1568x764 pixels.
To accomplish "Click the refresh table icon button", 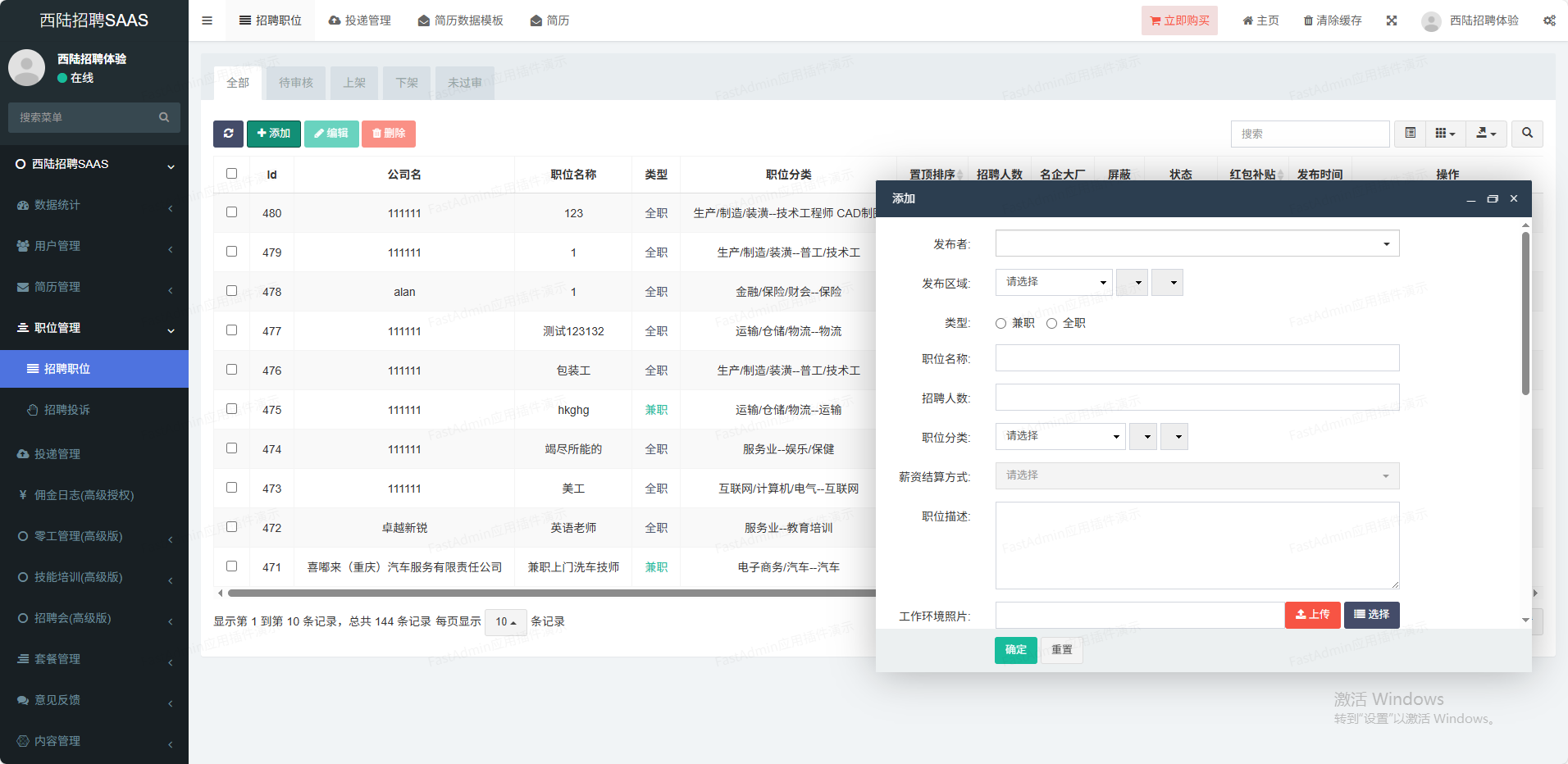I will pyautogui.click(x=228, y=134).
